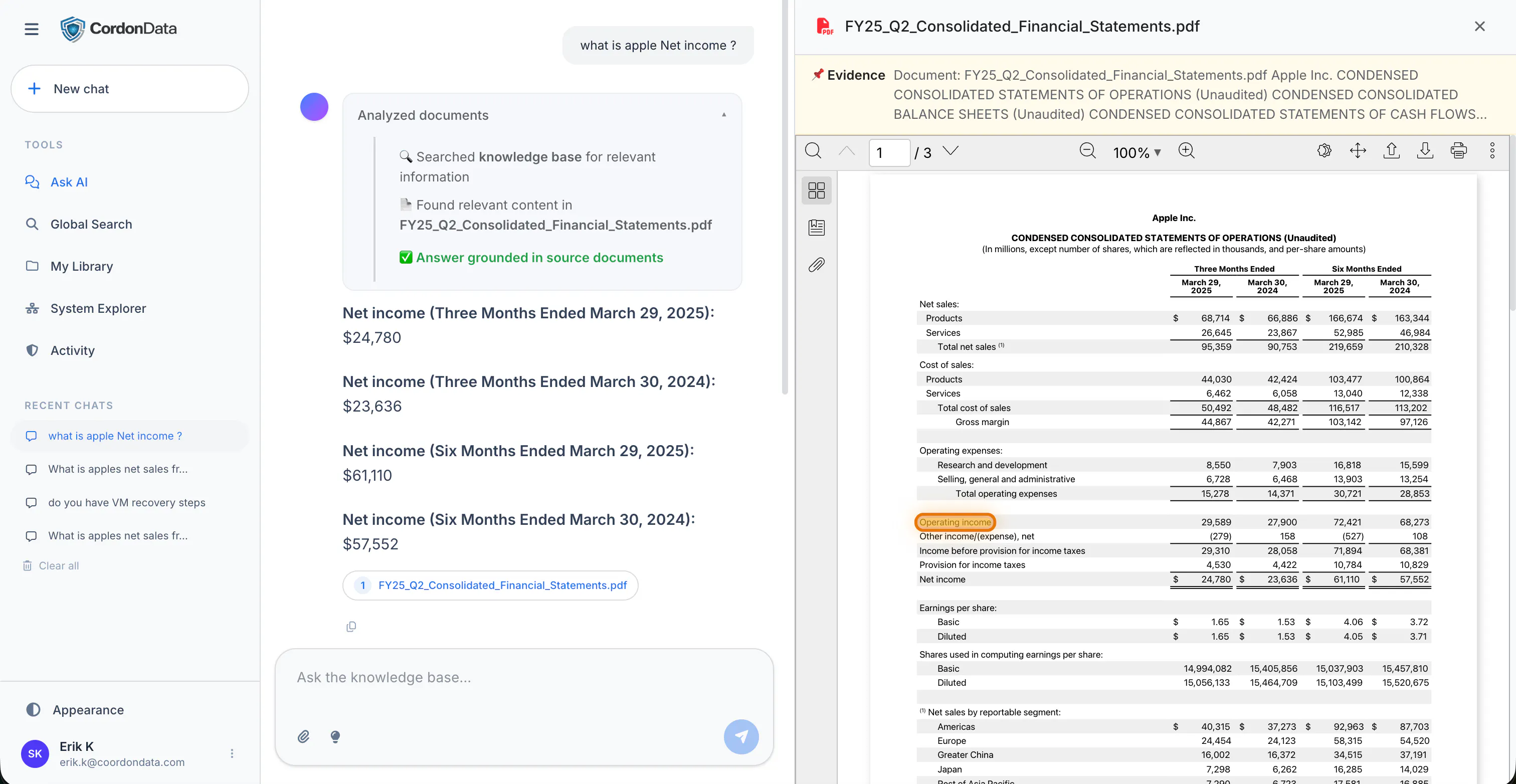Click the CordonData shield logo
Viewport: 1516px width, 784px height.
(73, 29)
